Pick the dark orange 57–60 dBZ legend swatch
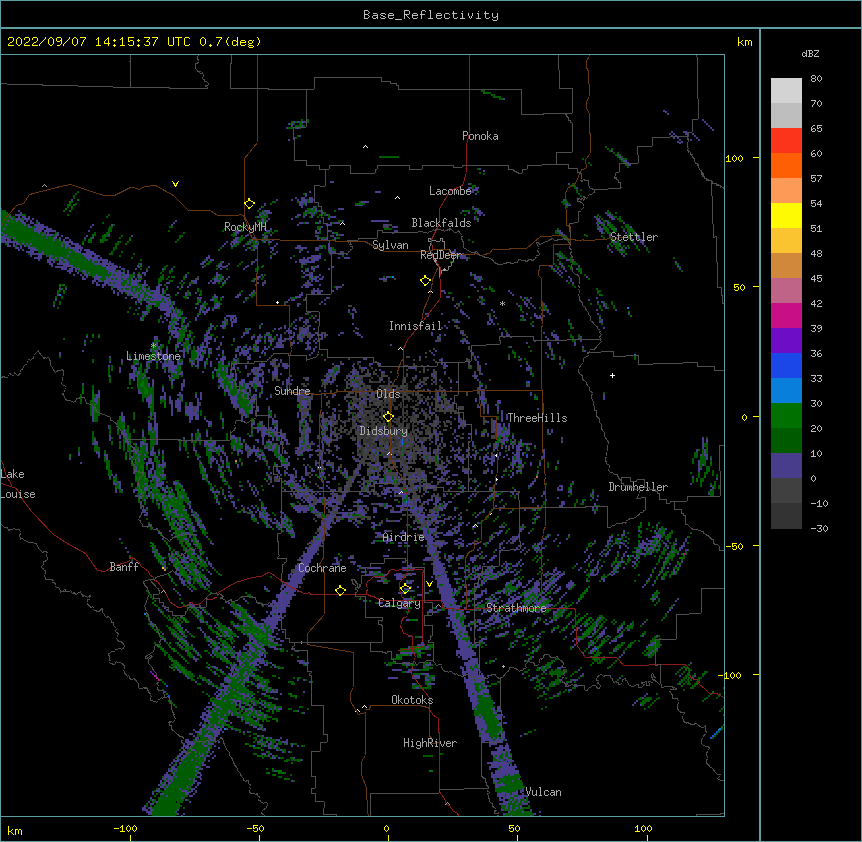Image resolution: width=862 pixels, height=842 pixels. point(786,165)
